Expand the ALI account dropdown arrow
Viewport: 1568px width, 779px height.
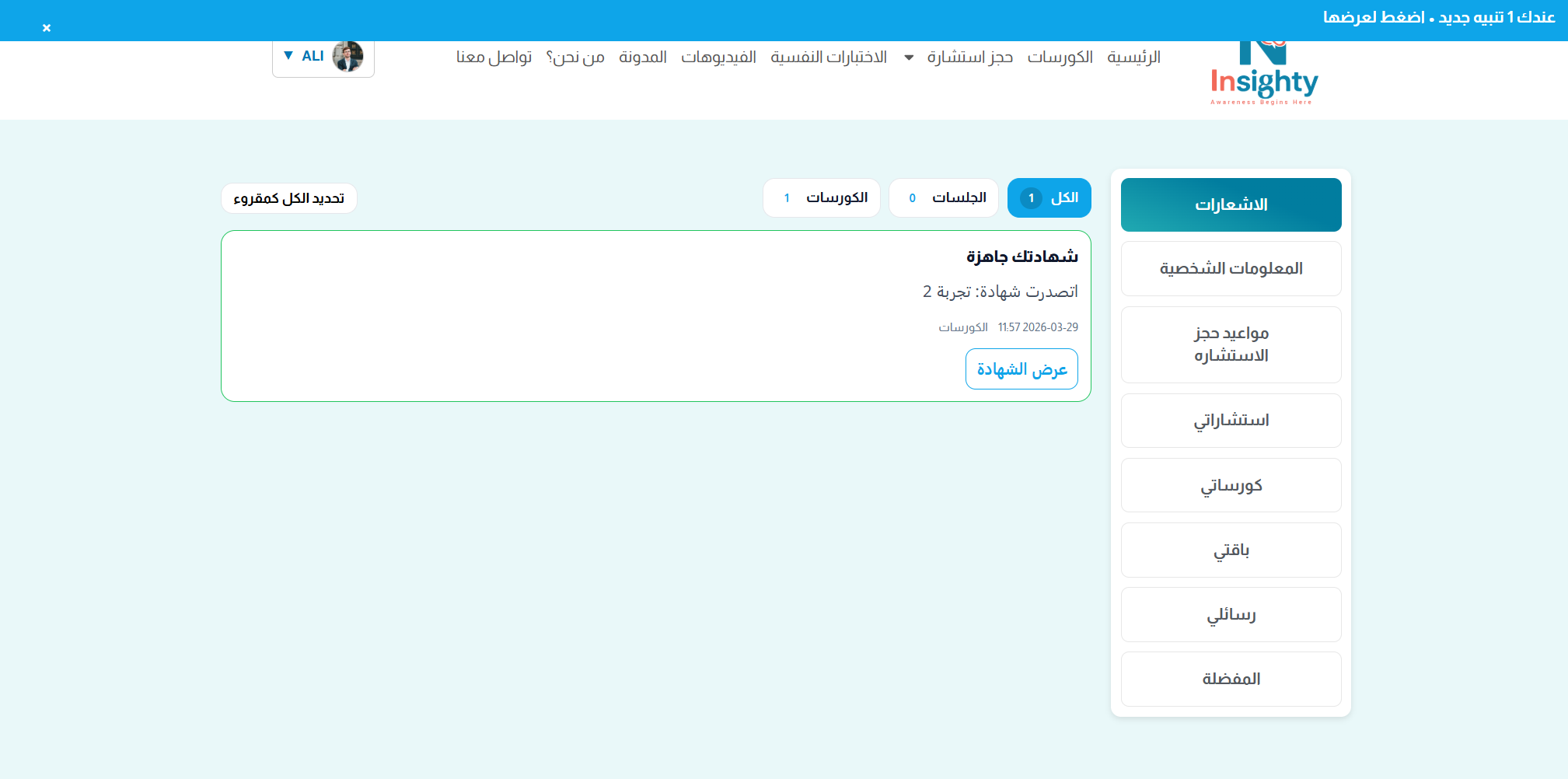288,56
